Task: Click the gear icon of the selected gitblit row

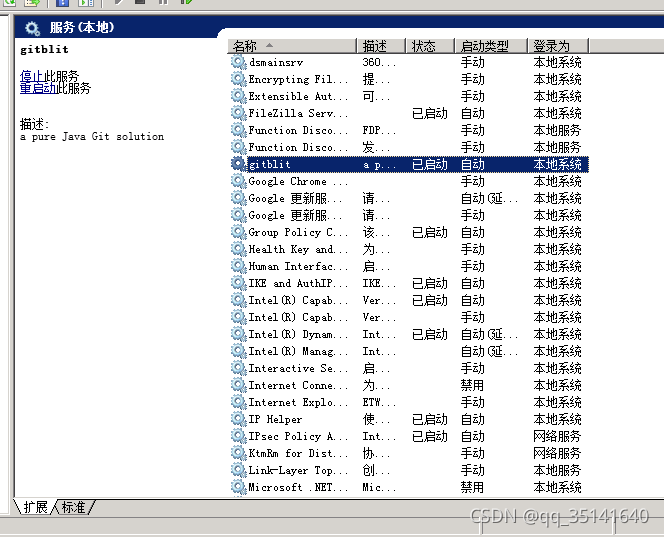Action: tap(238, 164)
